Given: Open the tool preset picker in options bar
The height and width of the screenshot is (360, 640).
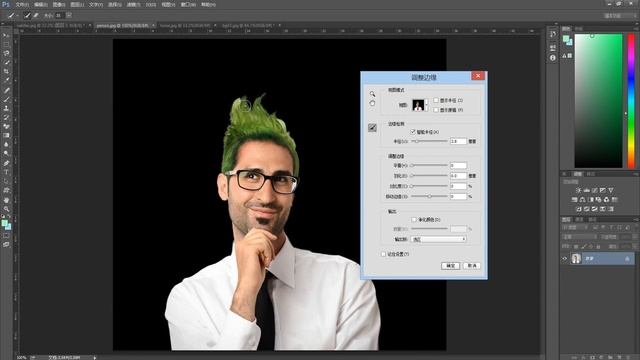Looking at the screenshot, I should pyautogui.click(x=13, y=16).
